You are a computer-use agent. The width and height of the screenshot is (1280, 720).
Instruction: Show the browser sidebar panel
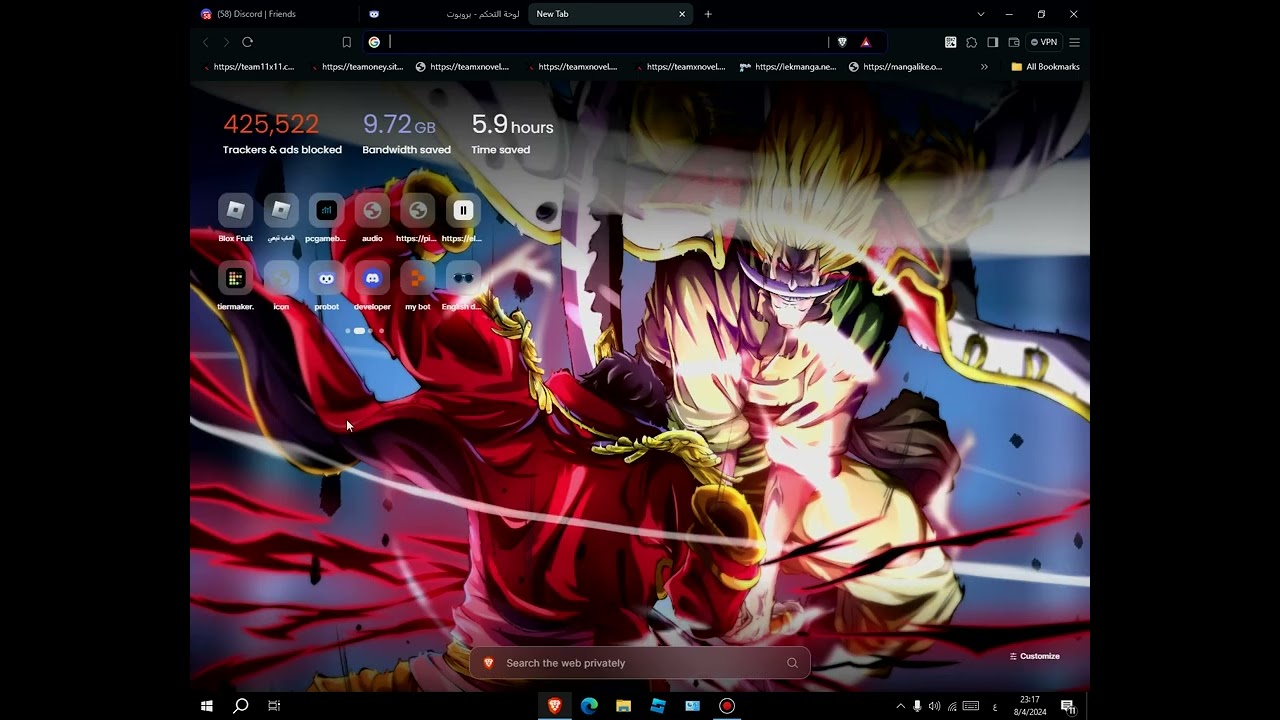(992, 42)
